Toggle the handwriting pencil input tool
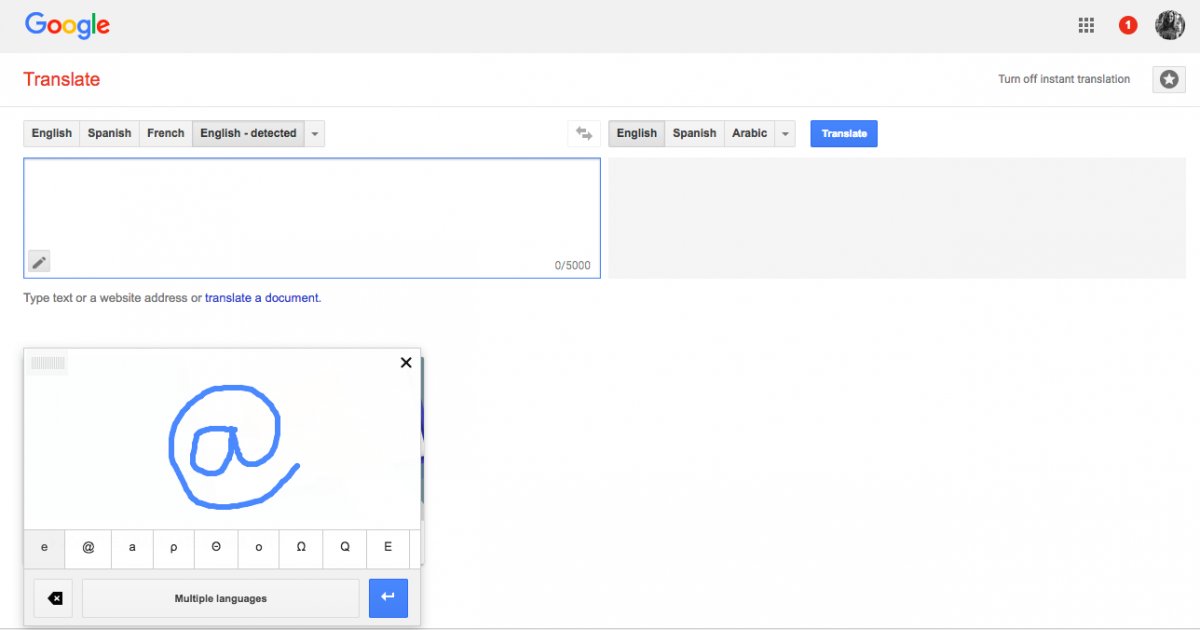This screenshot has height=630, width=1200. pyautogui.click(x=39, y=262)
